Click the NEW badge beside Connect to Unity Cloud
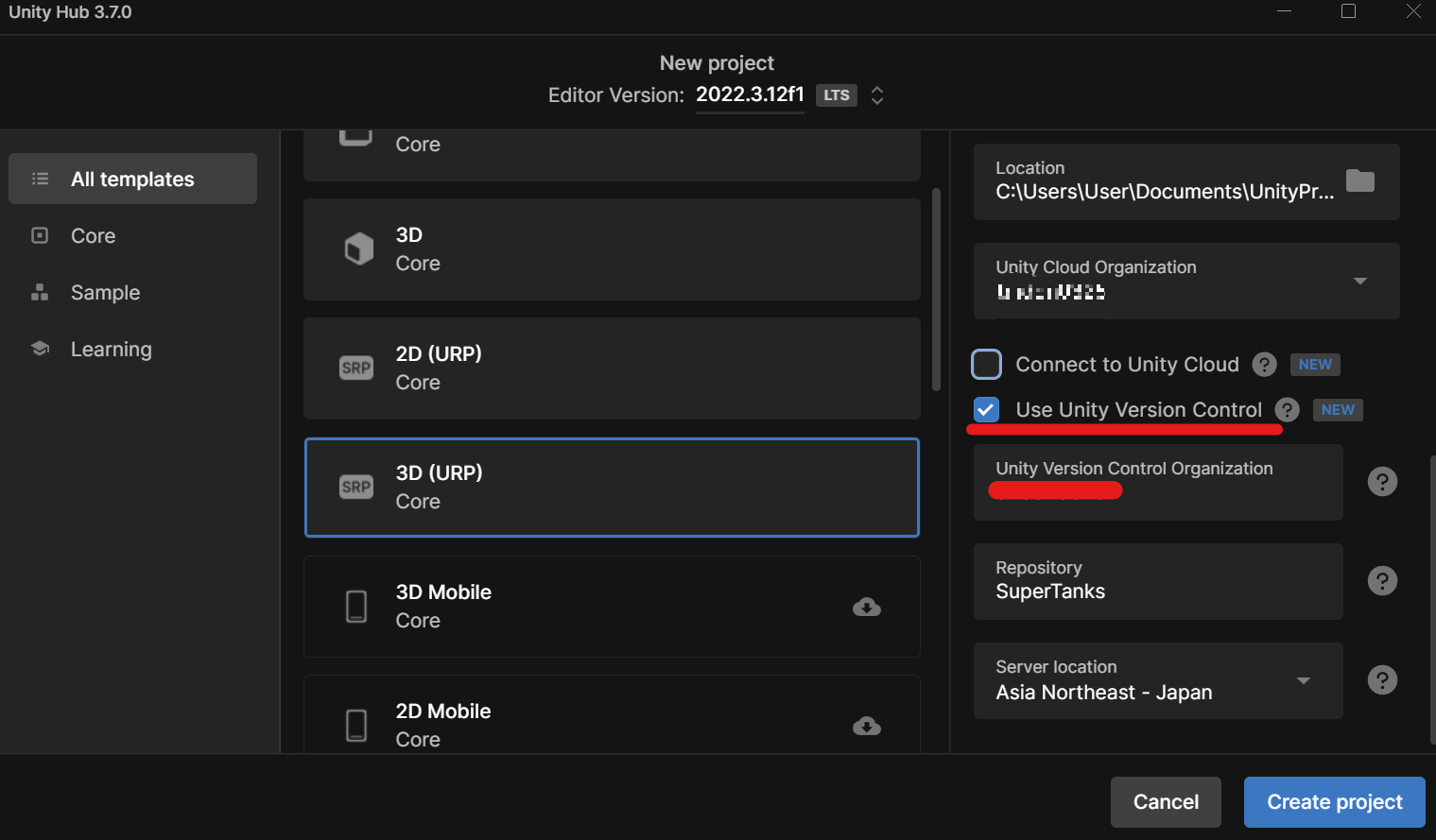This screenshot has height=840, width=1436. click(x=1315, y=365)
